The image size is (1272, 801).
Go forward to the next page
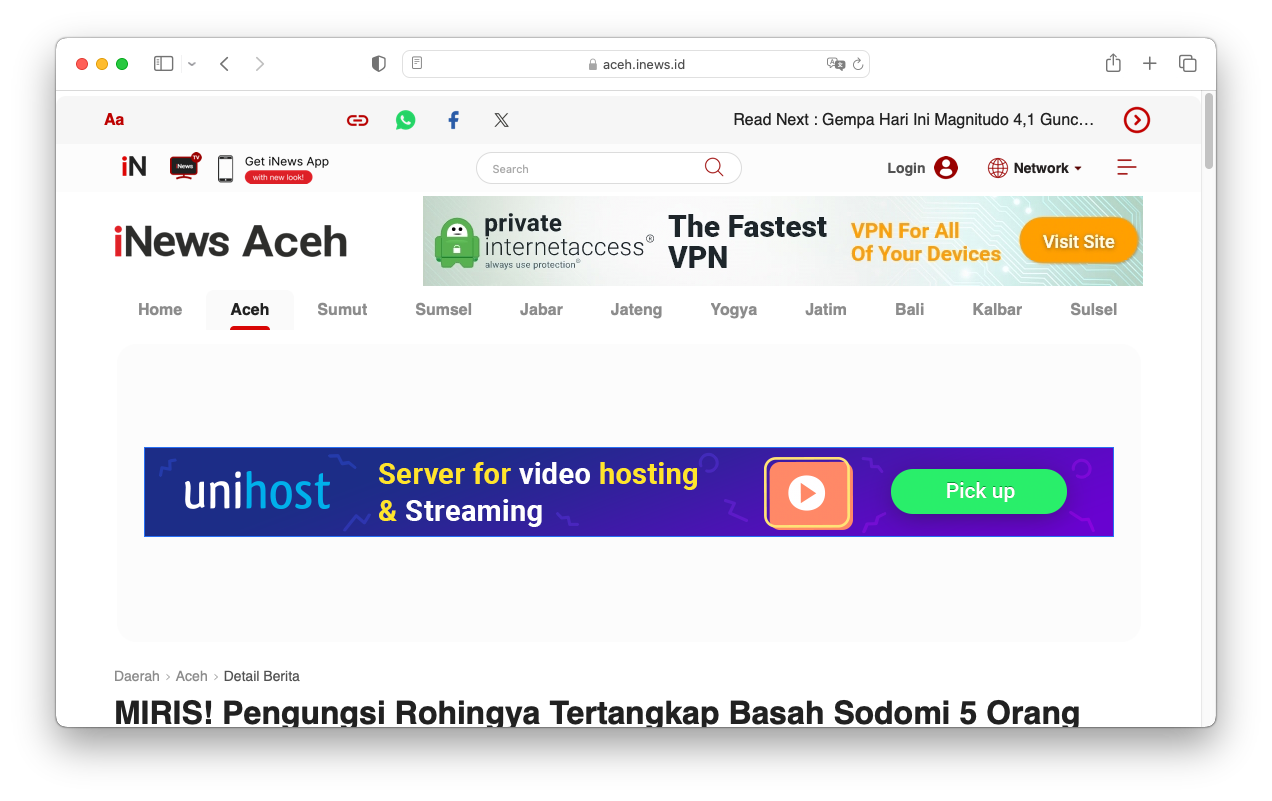pos(260,64)
